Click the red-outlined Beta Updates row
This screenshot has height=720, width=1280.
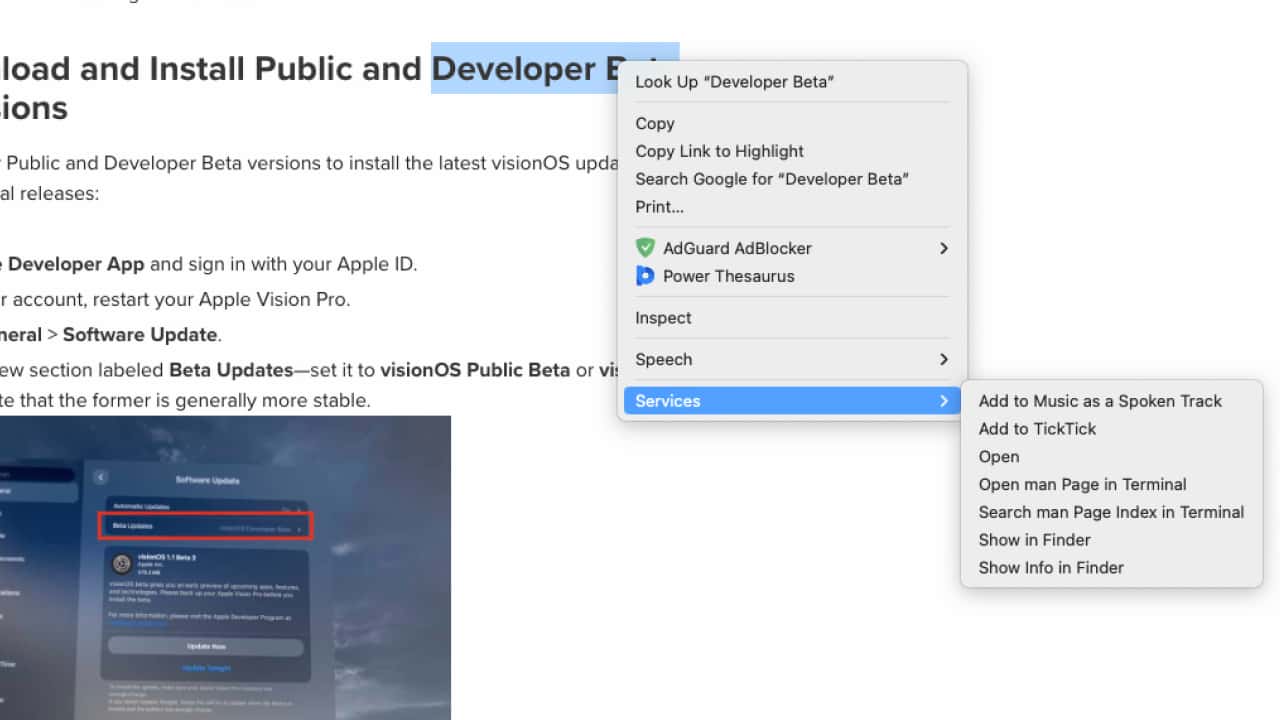pyautogui.click(x=205, y=526)
